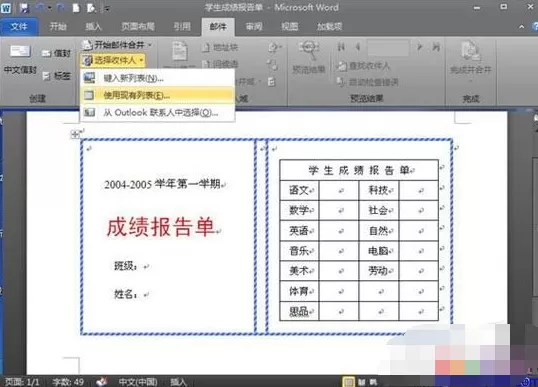
Task: Select Print Layout view button
Action: (349, 382)
